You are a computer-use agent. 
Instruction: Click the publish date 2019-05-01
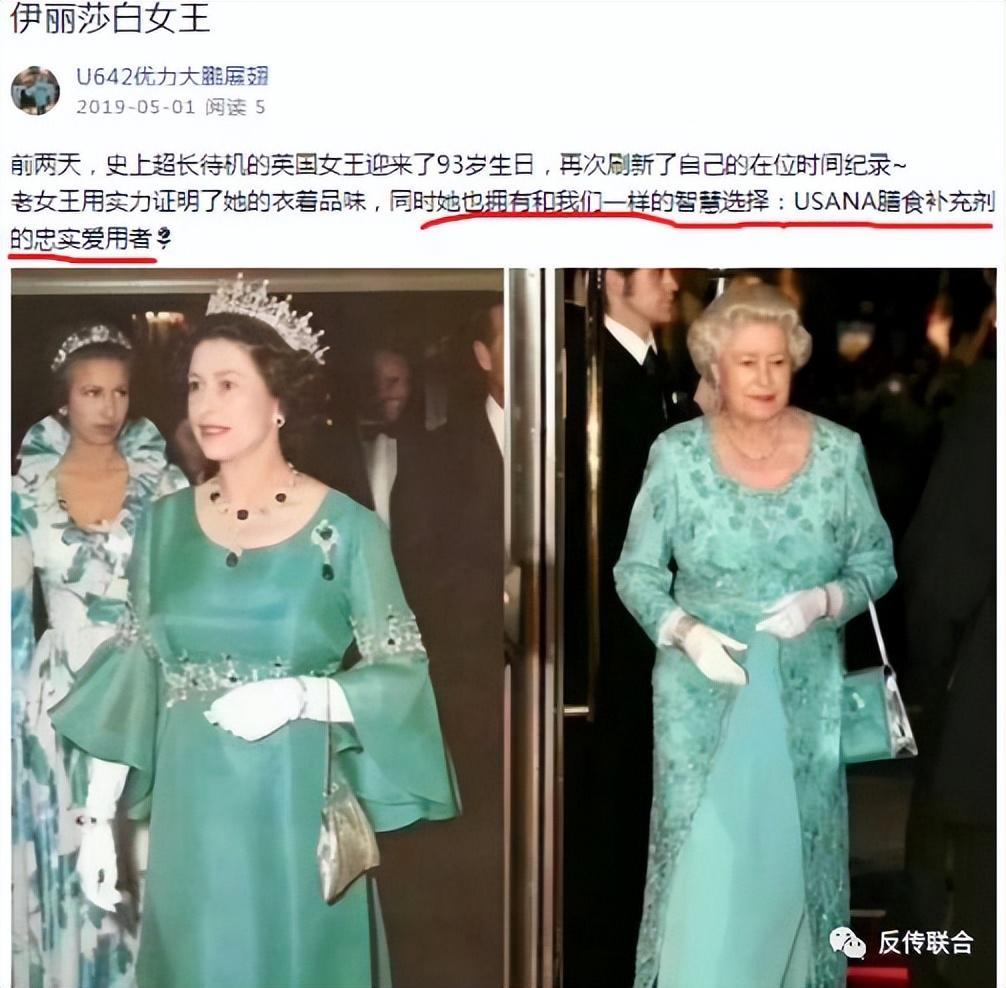(x=135, y=106)
